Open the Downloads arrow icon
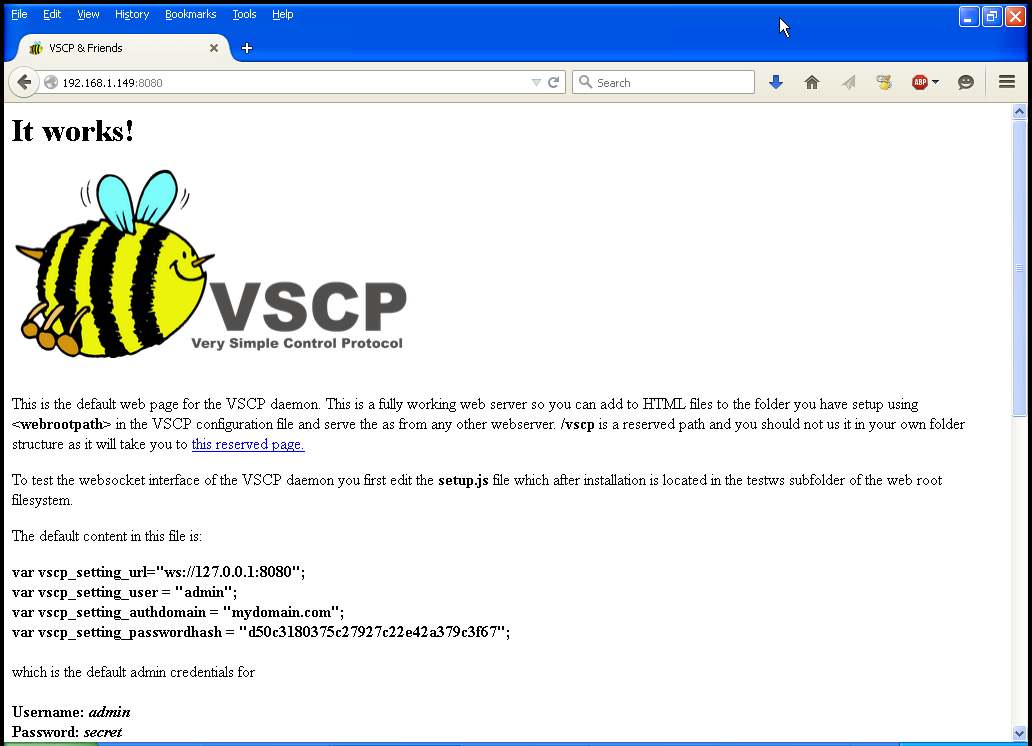Screen dimensions: 1032x746 (x=776, y=83)
